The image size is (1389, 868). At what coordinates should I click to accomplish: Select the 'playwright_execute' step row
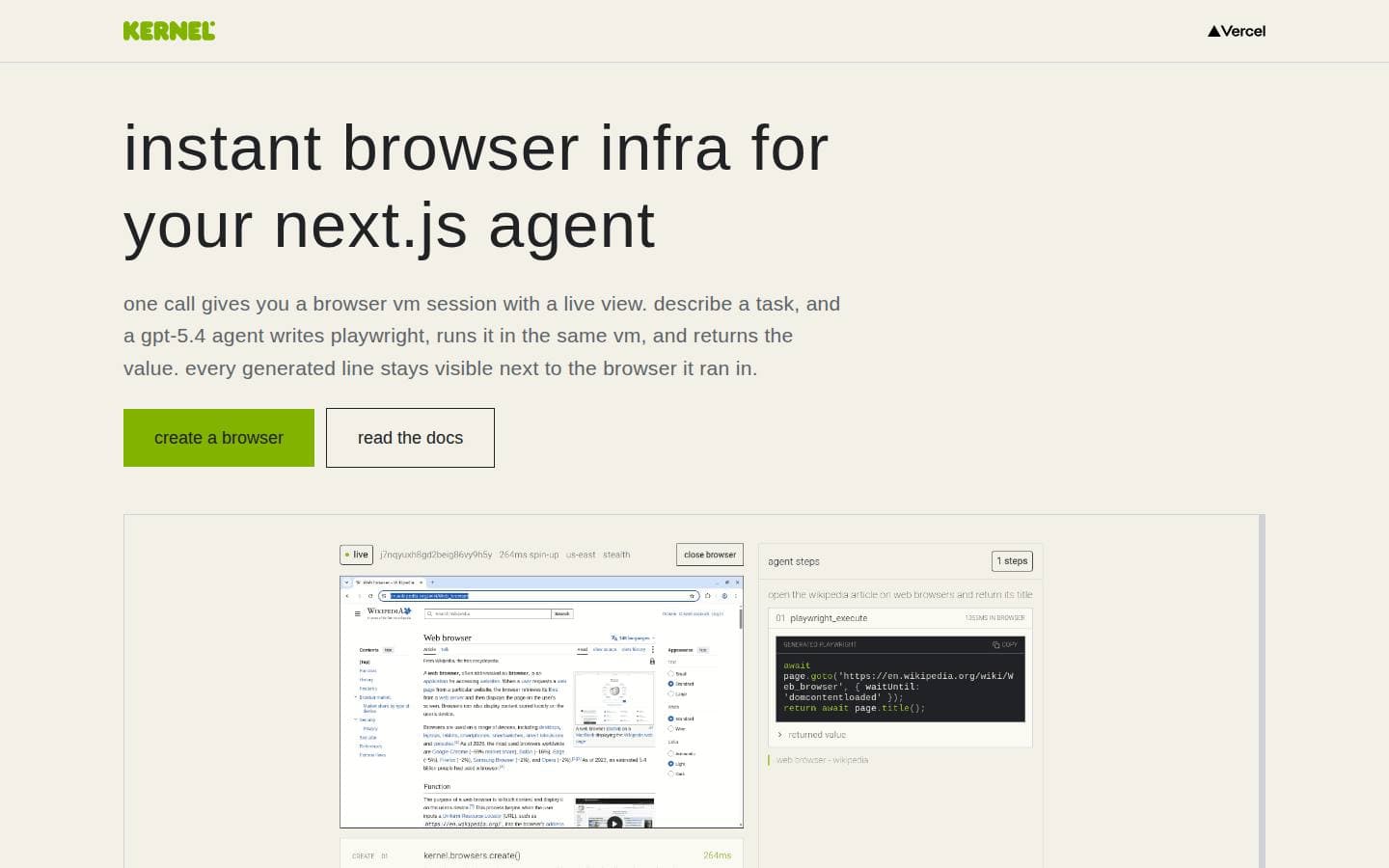900,618
